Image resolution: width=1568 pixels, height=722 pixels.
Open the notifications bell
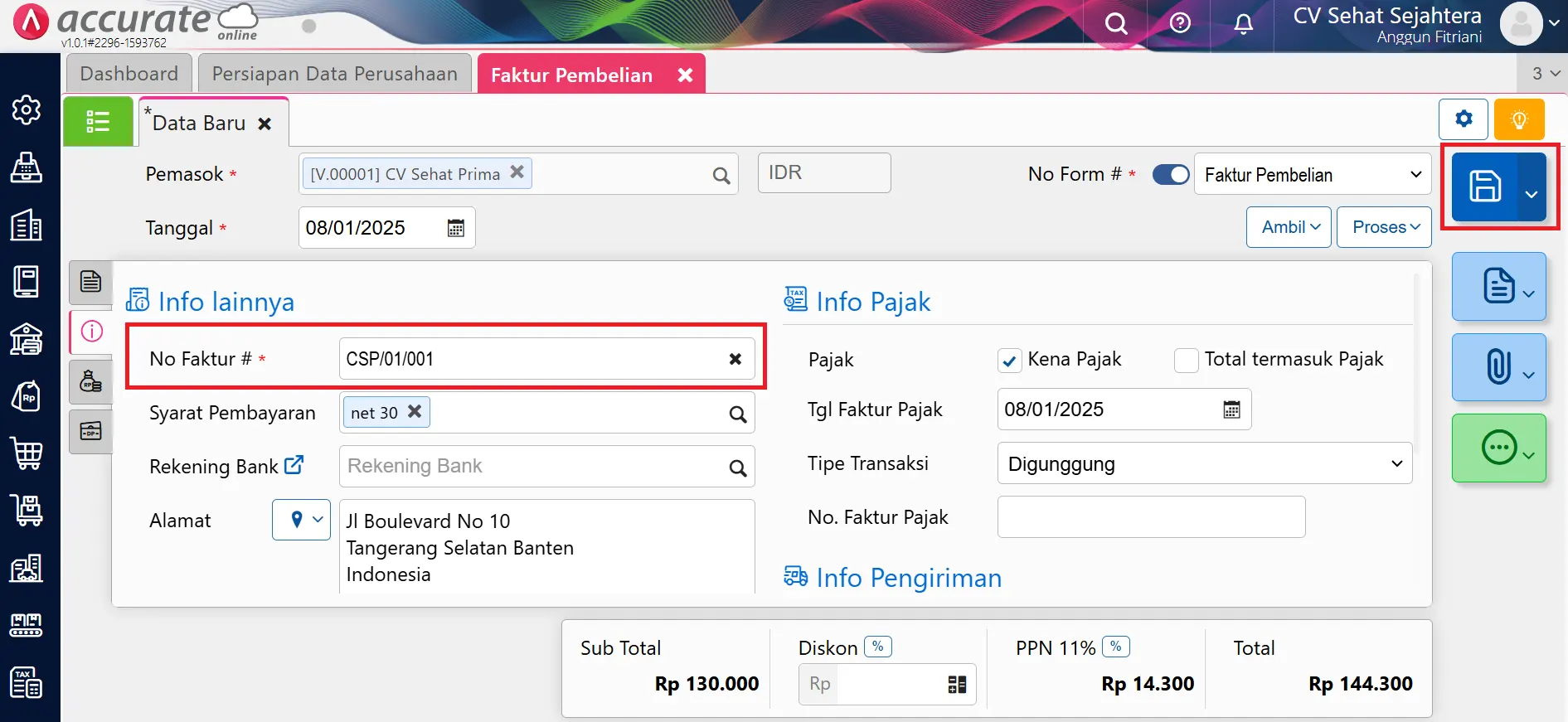click(1243, 24)
